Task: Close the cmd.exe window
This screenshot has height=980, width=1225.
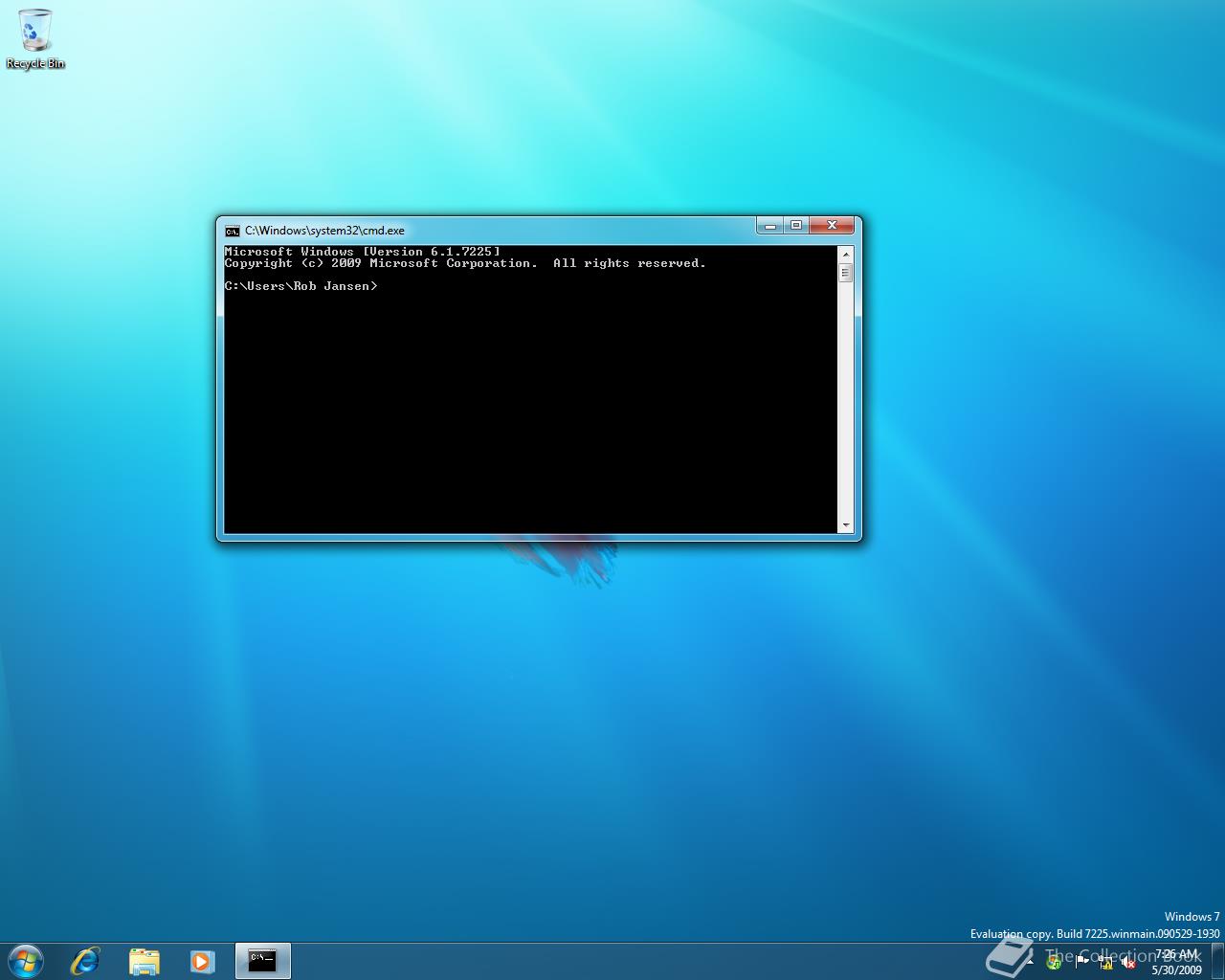Action: [x=832, y=226]
